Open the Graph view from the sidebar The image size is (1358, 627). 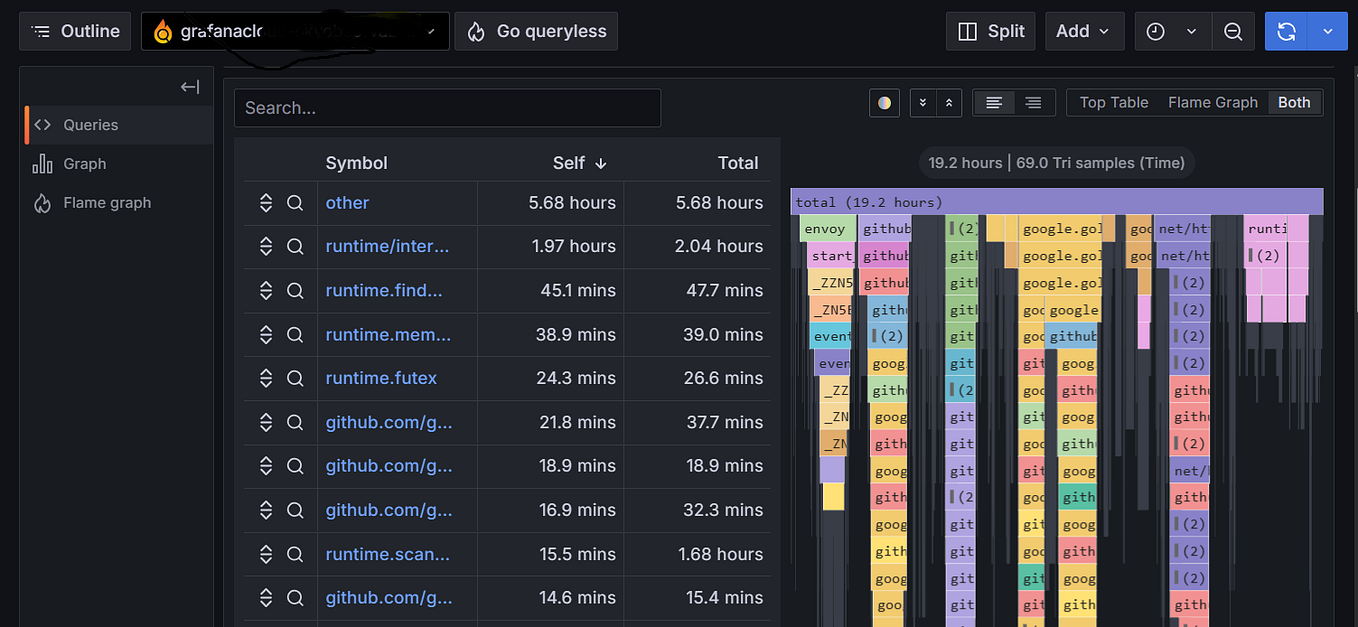pos(84,163)
